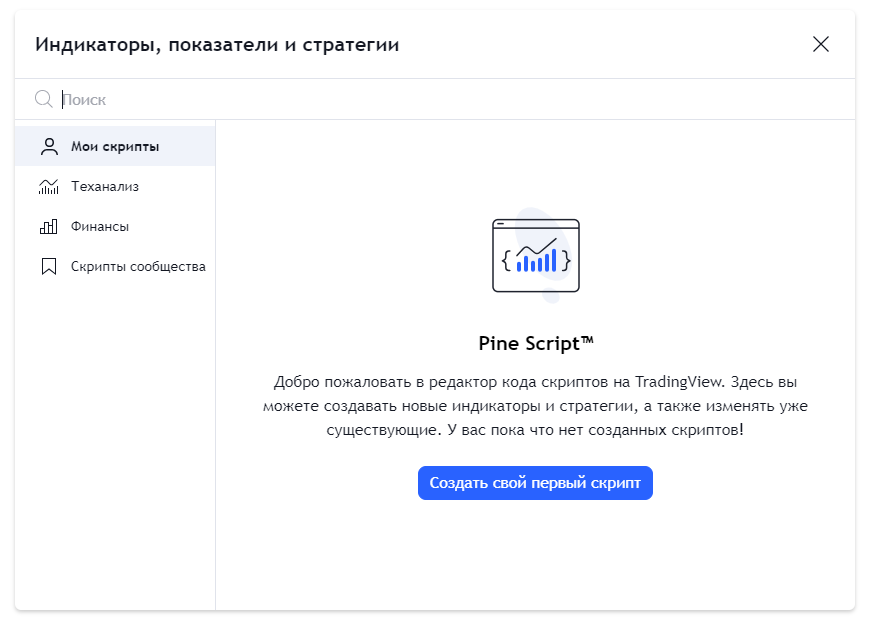Click the Pine Script editor illustration

(x=535, y=255)
